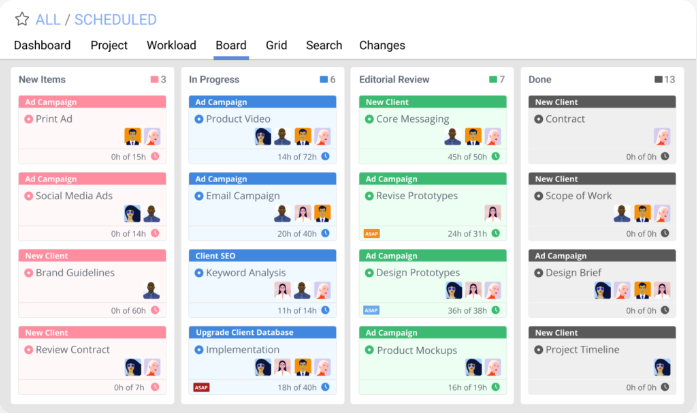This screenshot has height=413, width=697.
Task: Click the Review Contract status circle
Action: pyautogui.click(x=28, y=350)
